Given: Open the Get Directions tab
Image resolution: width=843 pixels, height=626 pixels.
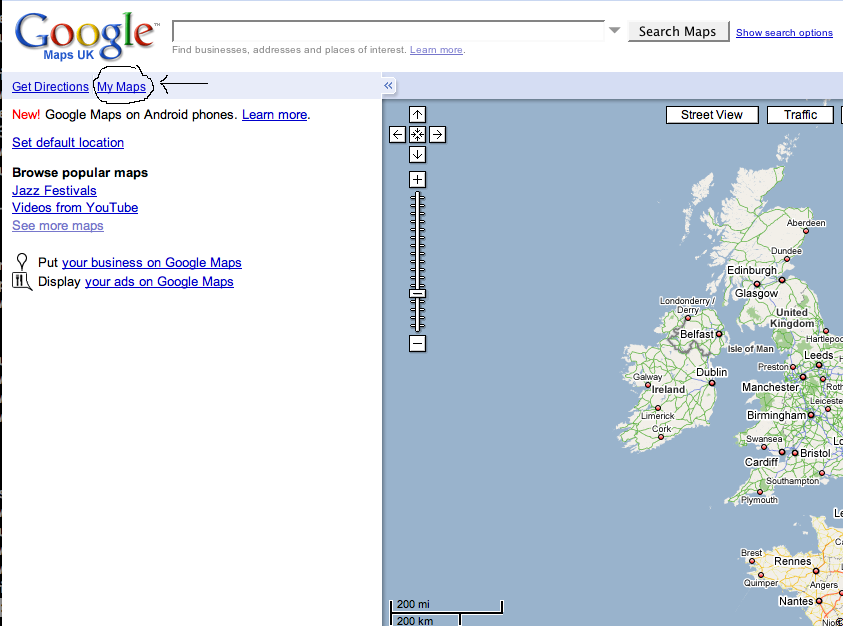Looking at the screenshot, I should (x=50, y=87).
